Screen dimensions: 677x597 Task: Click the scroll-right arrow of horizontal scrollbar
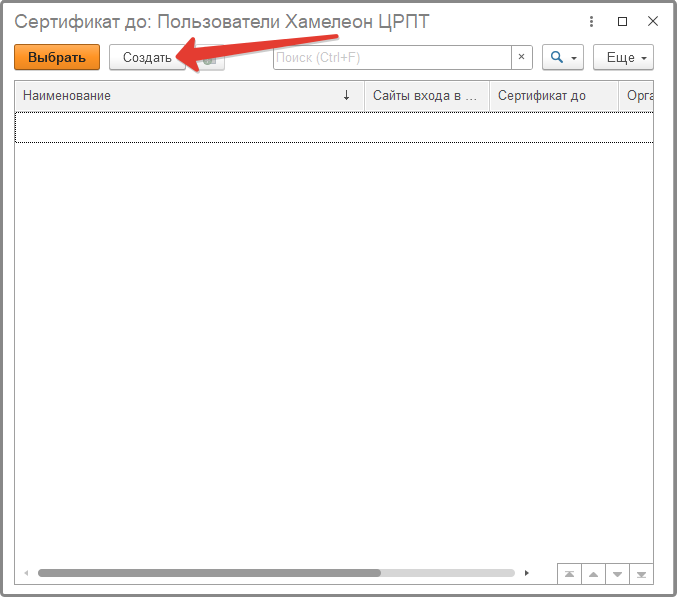tap(527, 573)
